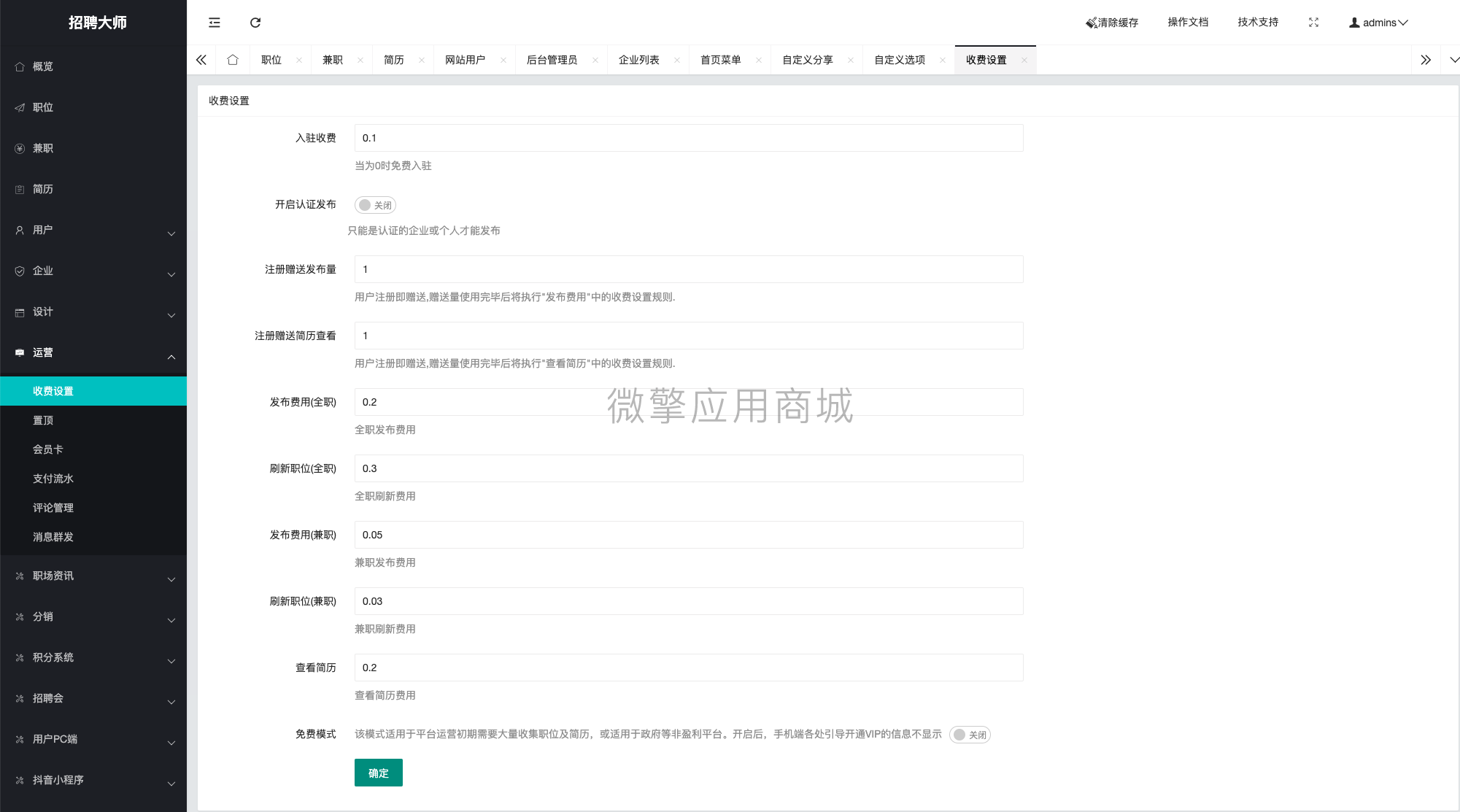Toggle the 免费模式 switch
The image size is (1460, 812).
pyautogui.click(x=970, y=735)
